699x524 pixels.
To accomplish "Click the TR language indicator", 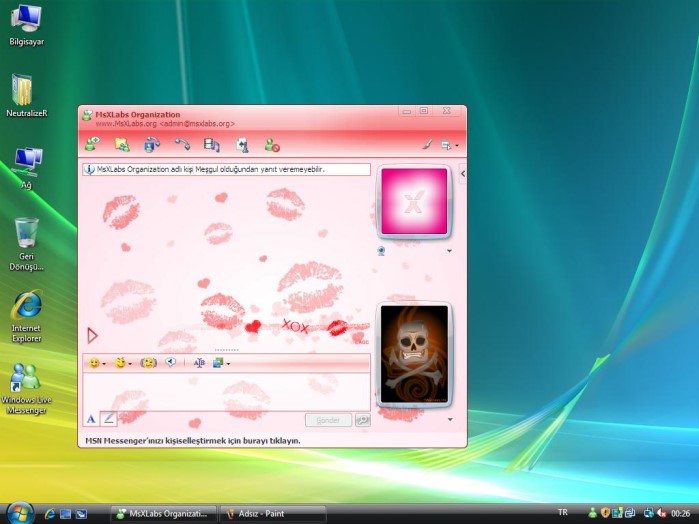I will (563, 512).
